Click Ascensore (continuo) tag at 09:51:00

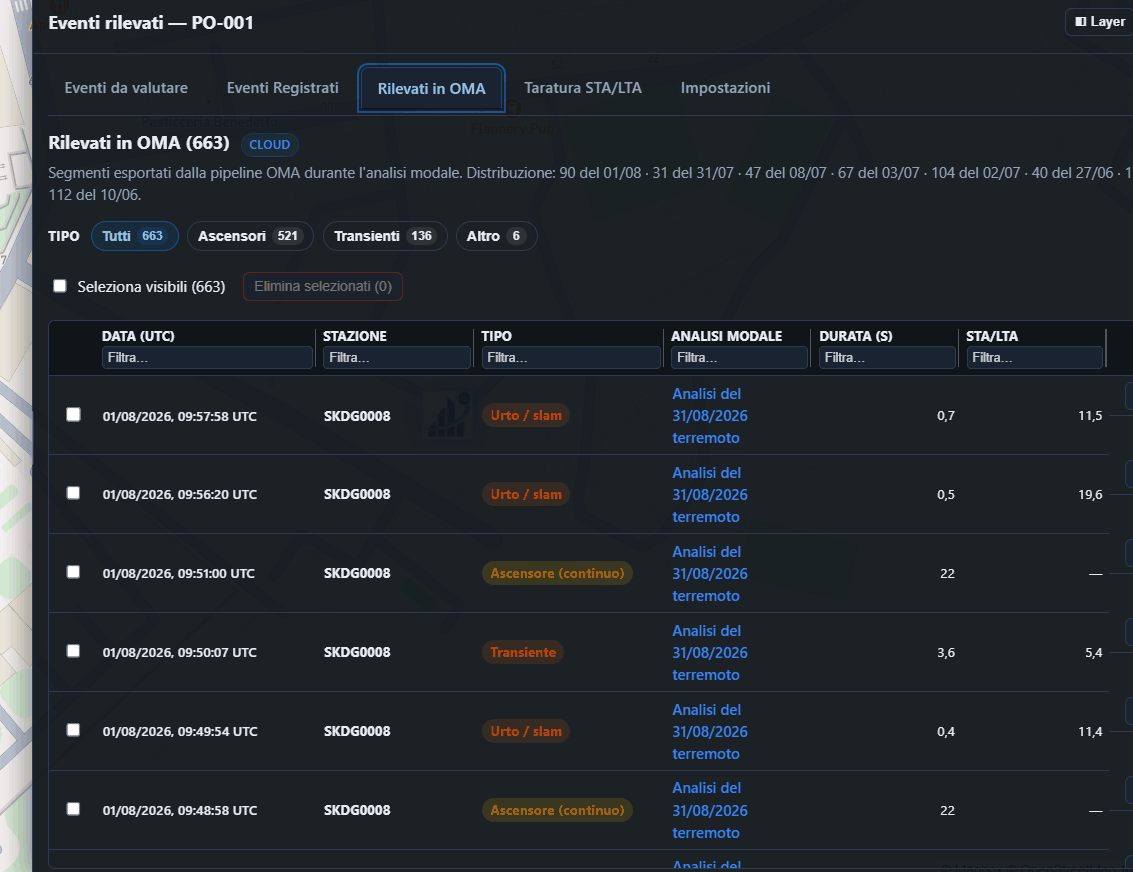tap(557, 574)
